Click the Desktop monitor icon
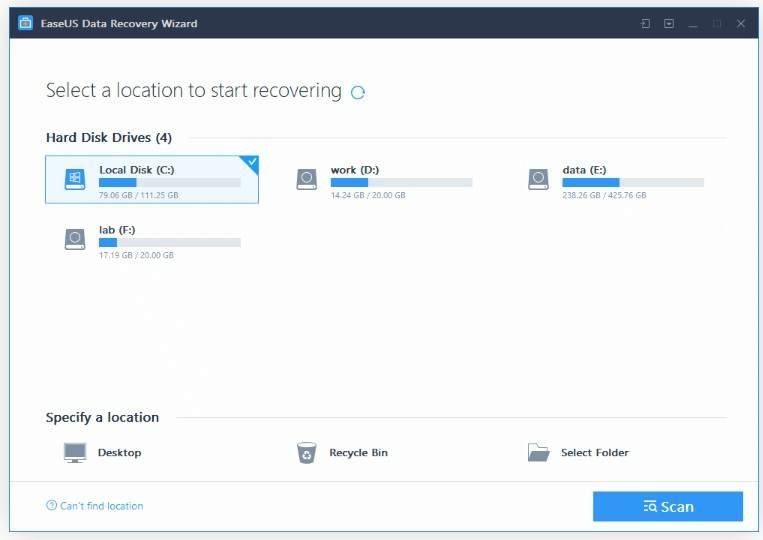This screenshot has width=763, height=540. pos(75,452)
